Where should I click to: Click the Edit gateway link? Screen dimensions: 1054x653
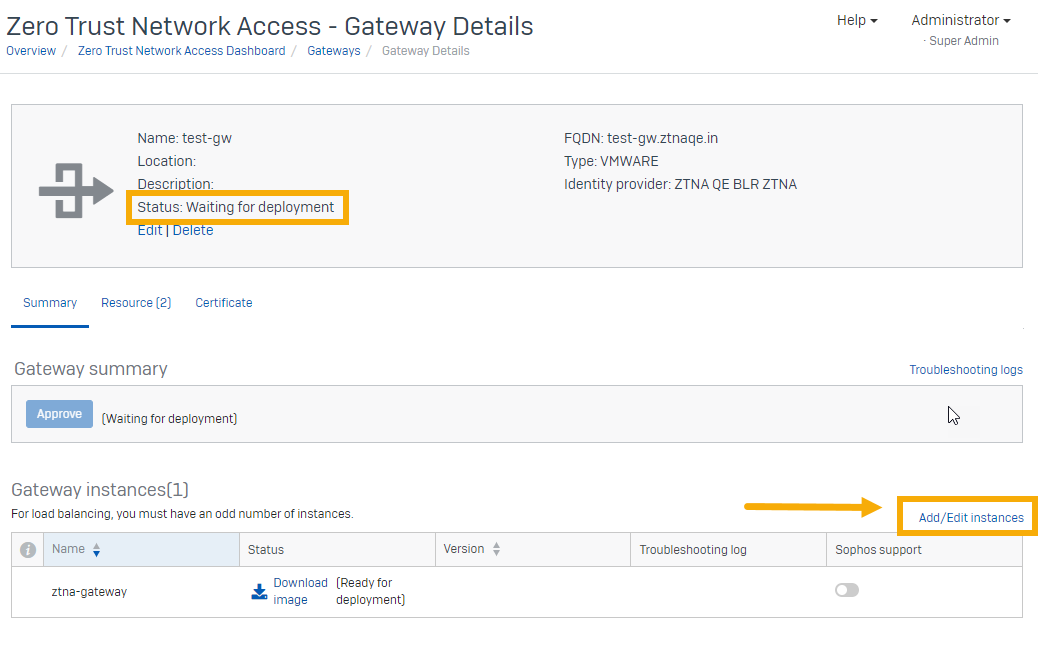tap(150, 230)
